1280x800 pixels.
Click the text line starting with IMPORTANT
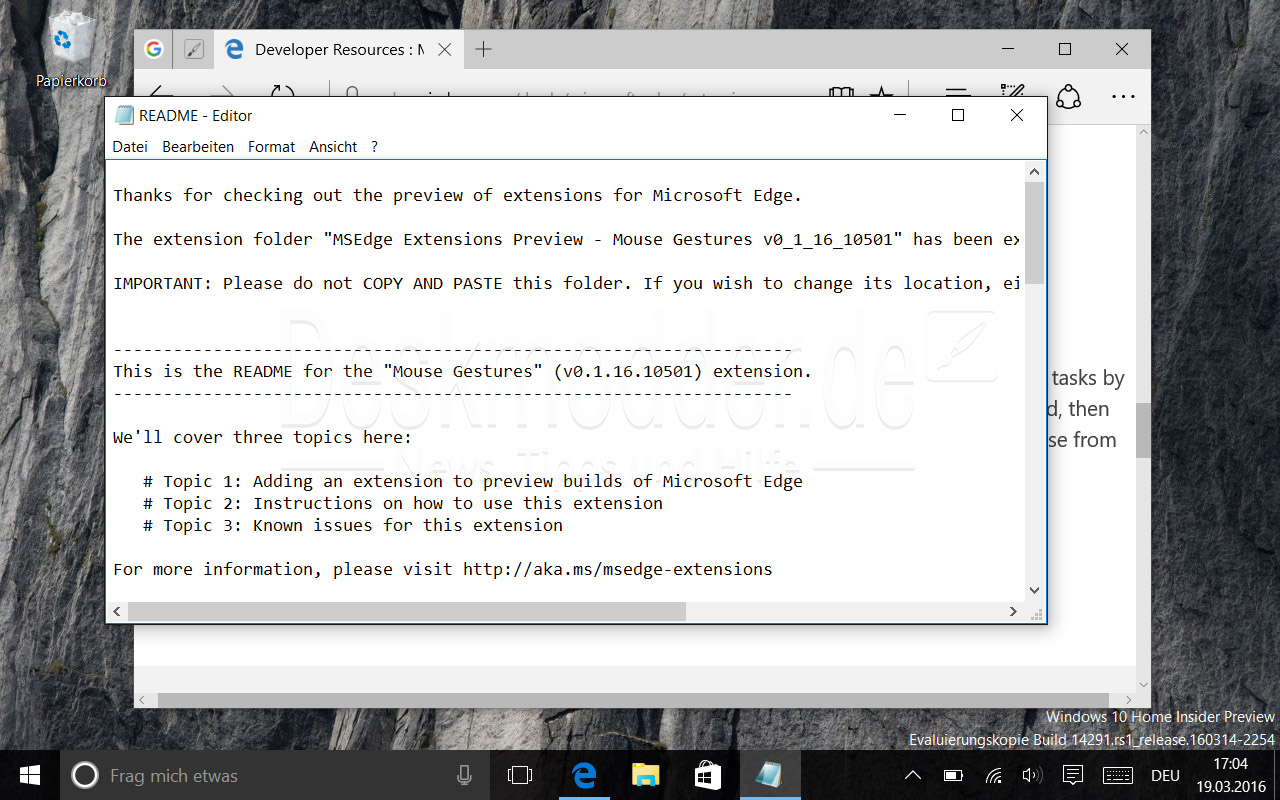tap(567, 283)
